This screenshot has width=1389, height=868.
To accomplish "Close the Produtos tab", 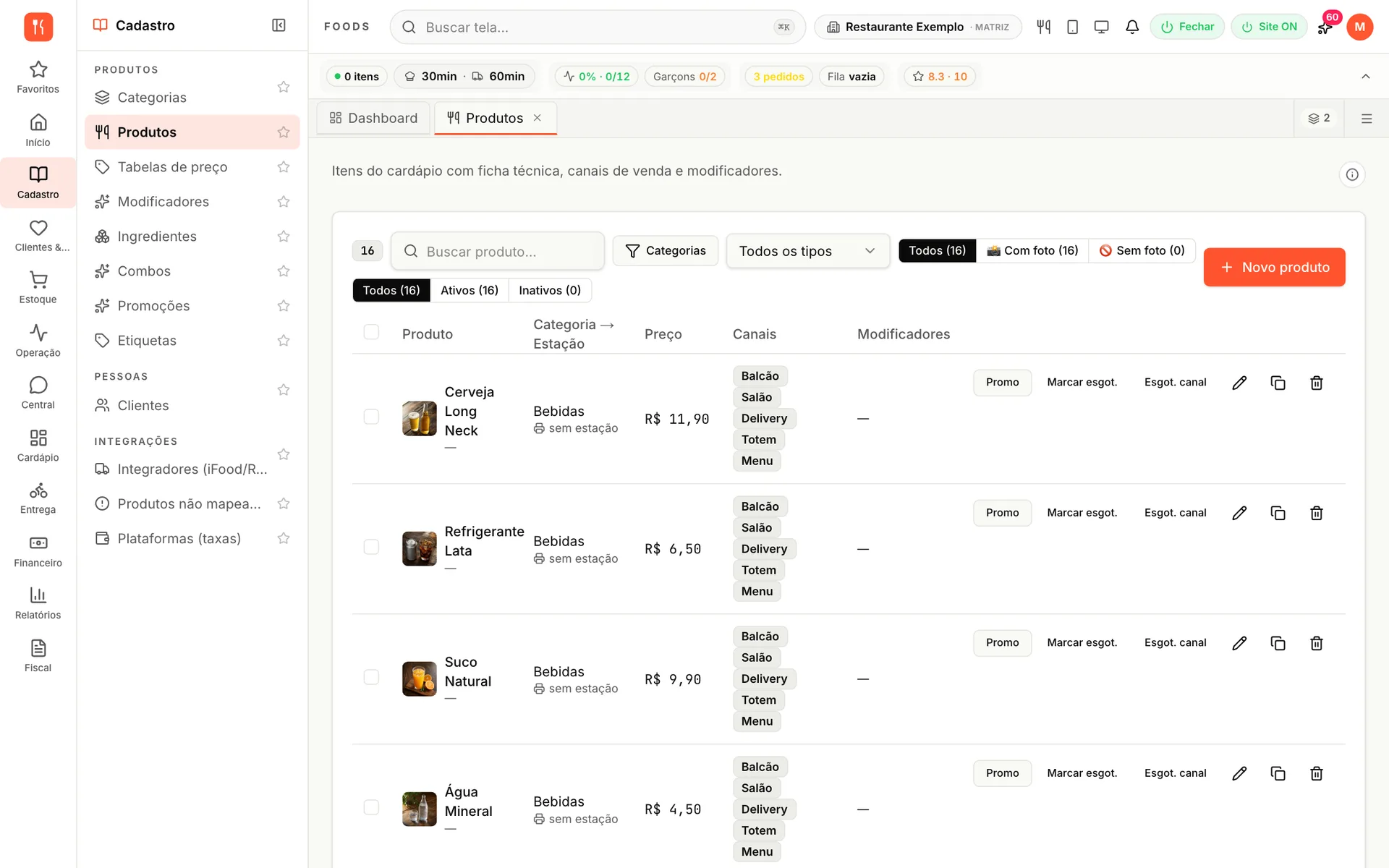I will click(538, 118).
